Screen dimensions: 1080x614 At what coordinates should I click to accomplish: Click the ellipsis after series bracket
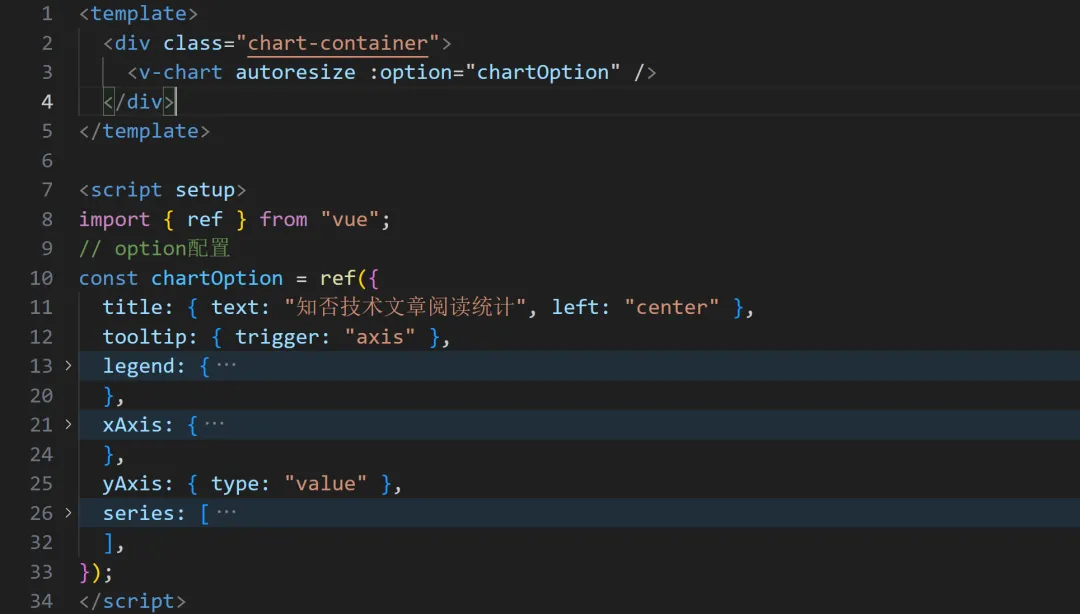pyautogui.click(x=226, y=513)
